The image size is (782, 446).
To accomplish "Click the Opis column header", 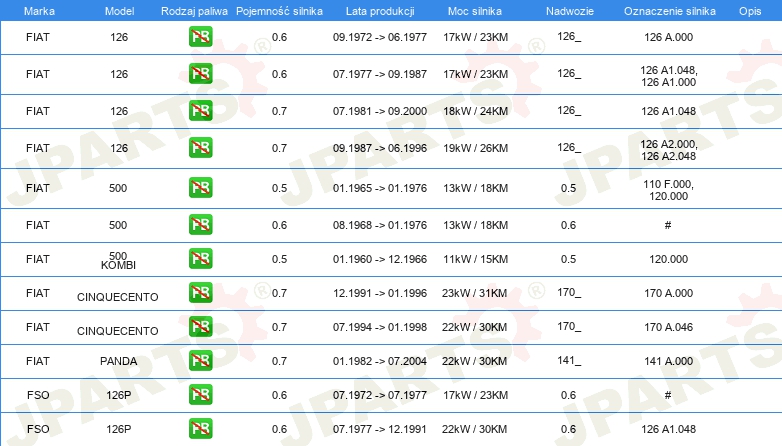I will tap(750, 11).
